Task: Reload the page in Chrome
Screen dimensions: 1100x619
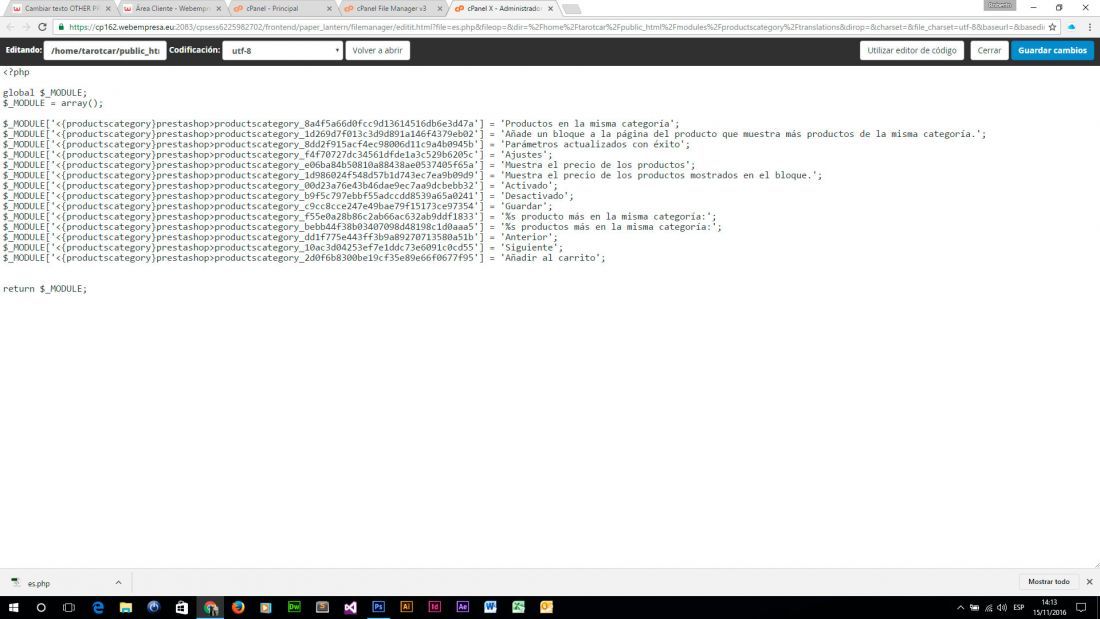Action: pos(42,27)
